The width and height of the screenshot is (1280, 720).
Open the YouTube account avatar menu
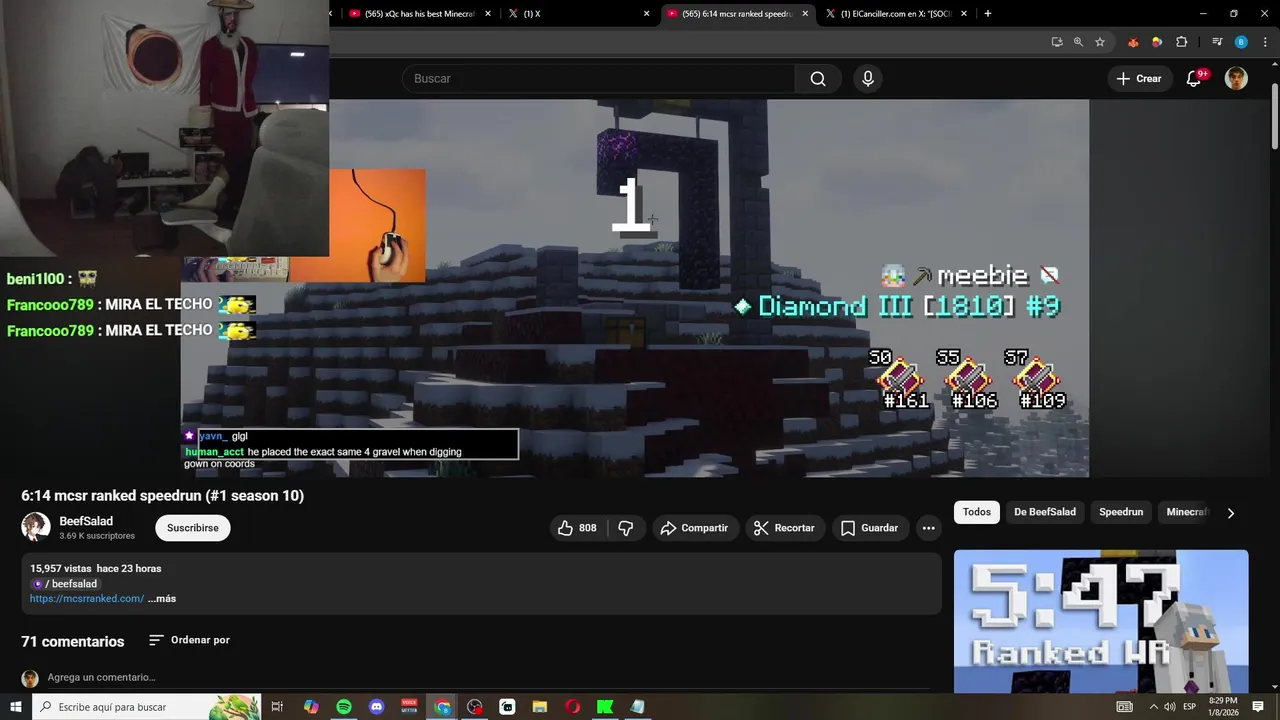pyautogui.click(x=1237, y=79)
